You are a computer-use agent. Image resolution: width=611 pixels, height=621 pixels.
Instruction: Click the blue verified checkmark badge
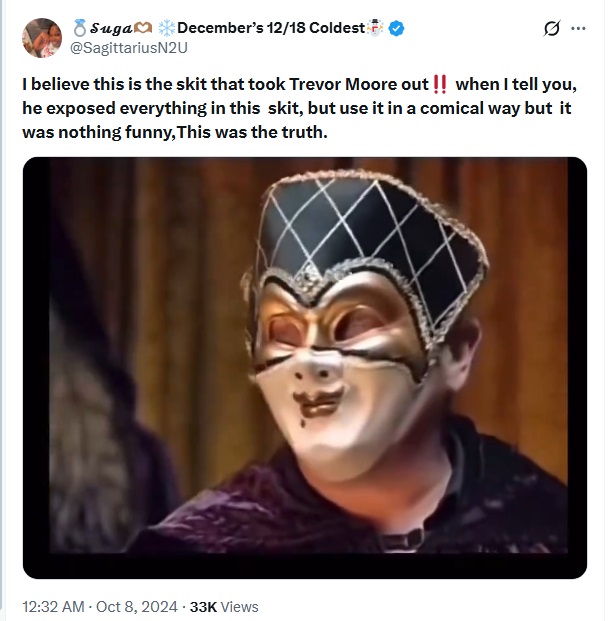click(x=396, y=28)
